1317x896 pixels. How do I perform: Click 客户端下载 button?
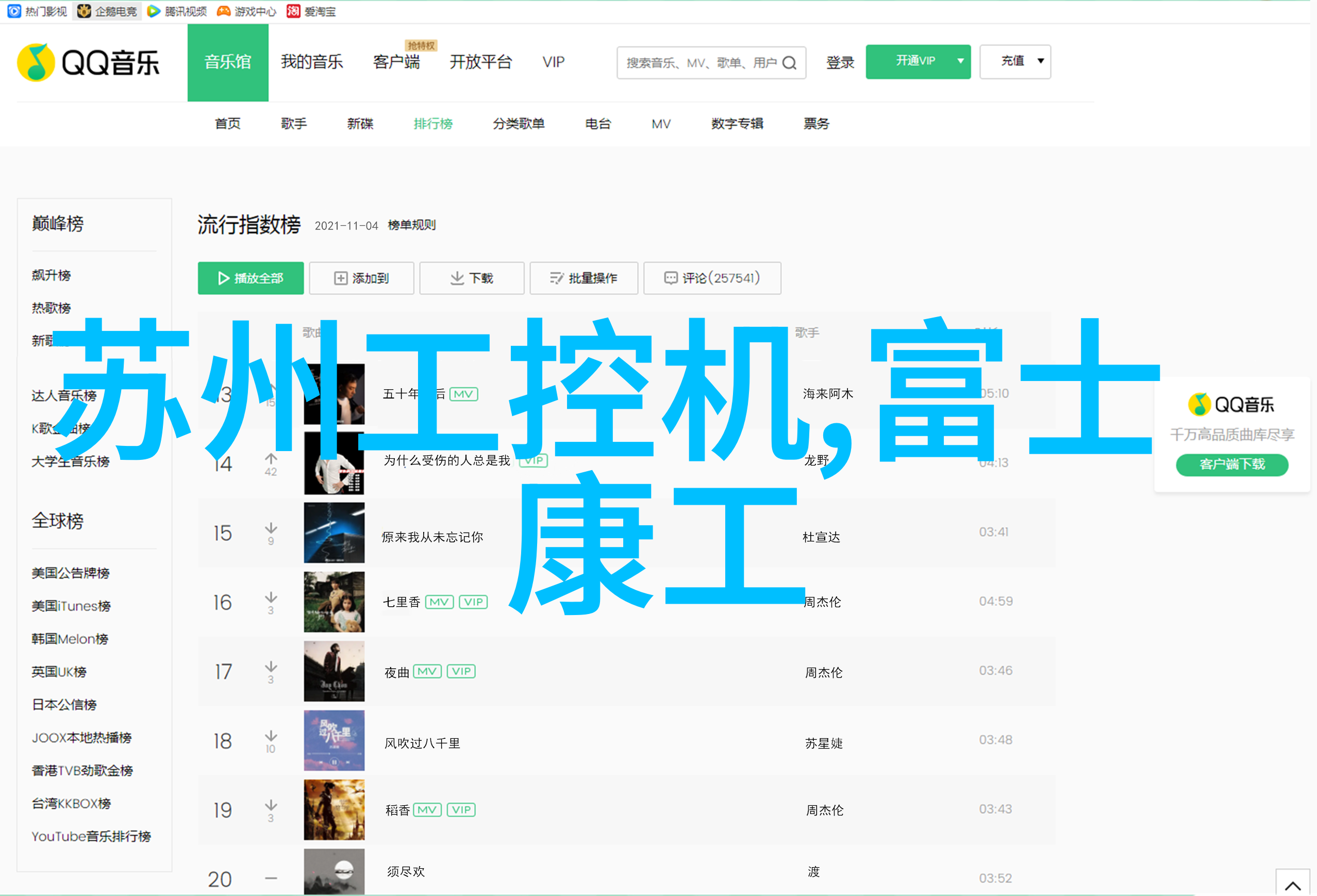pos(1232,464)
